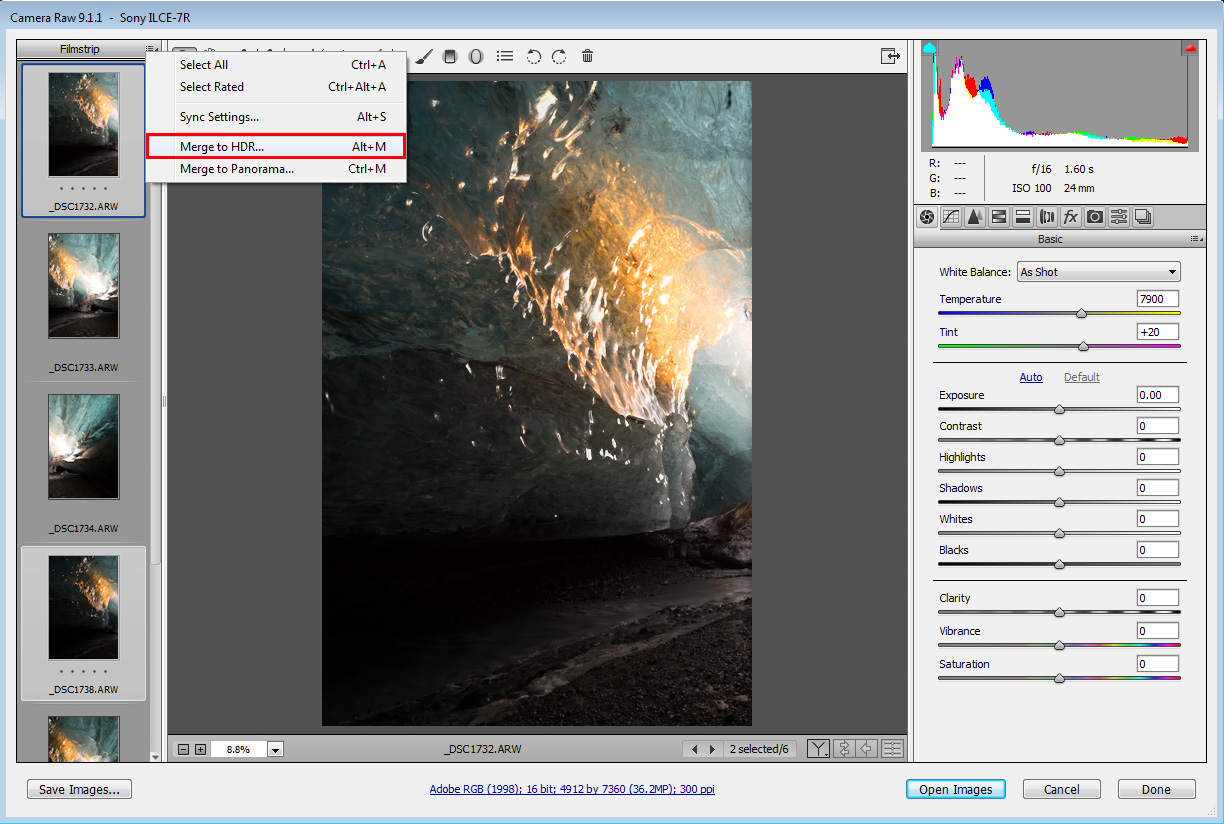1224x824 pixels.
Task: Click the Cancel button
Action: click(1062, 790)
